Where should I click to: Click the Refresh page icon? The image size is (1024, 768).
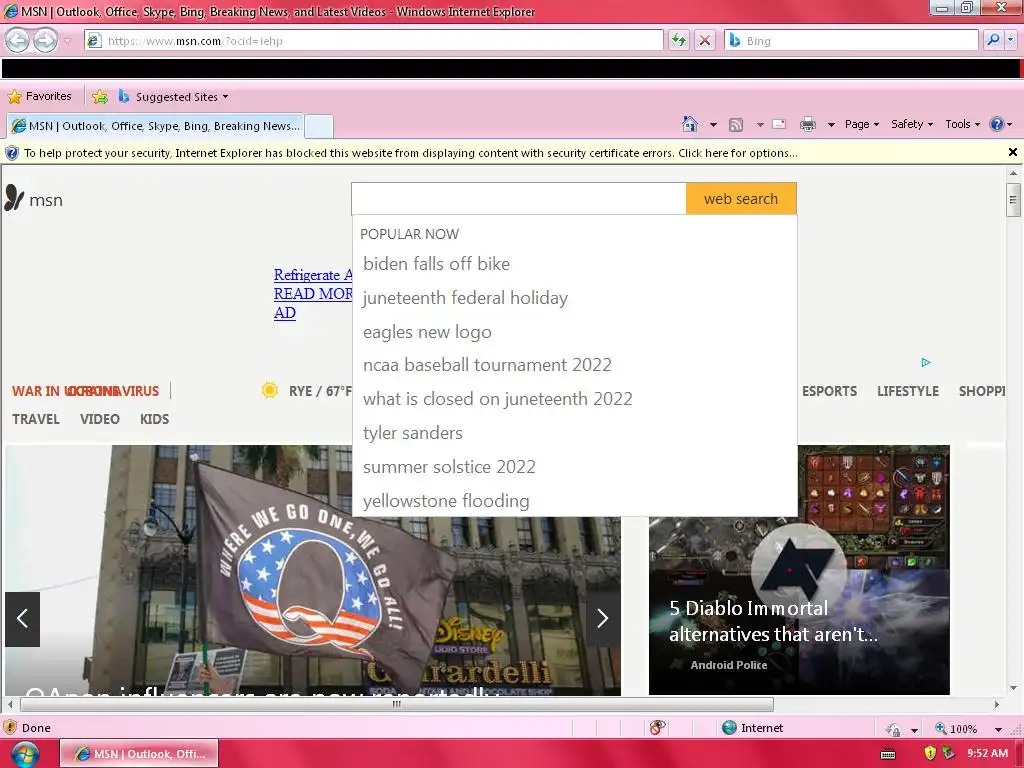point(679,40)
